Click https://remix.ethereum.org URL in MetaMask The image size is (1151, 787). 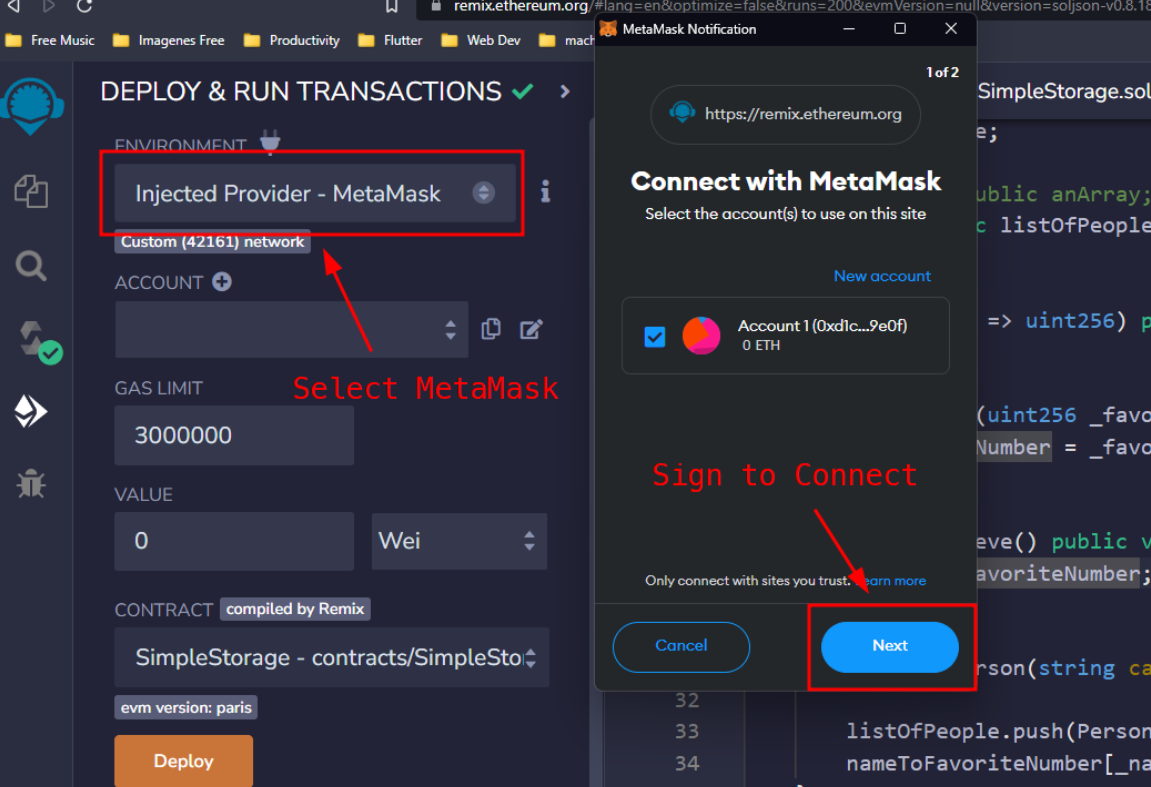point(803,114)
